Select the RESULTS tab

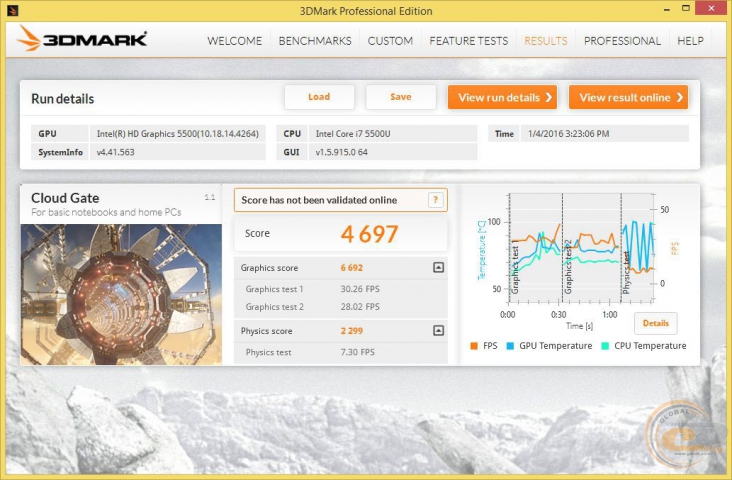pos(546,41)
